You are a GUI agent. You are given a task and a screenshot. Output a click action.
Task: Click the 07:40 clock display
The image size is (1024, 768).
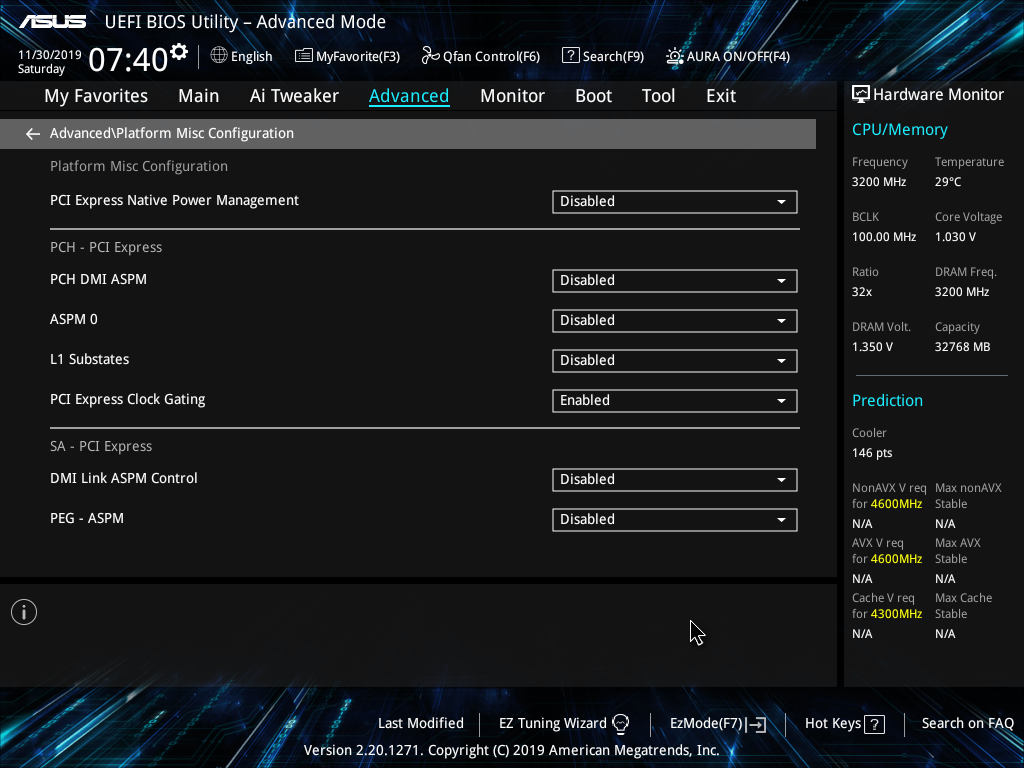(128, 60)
